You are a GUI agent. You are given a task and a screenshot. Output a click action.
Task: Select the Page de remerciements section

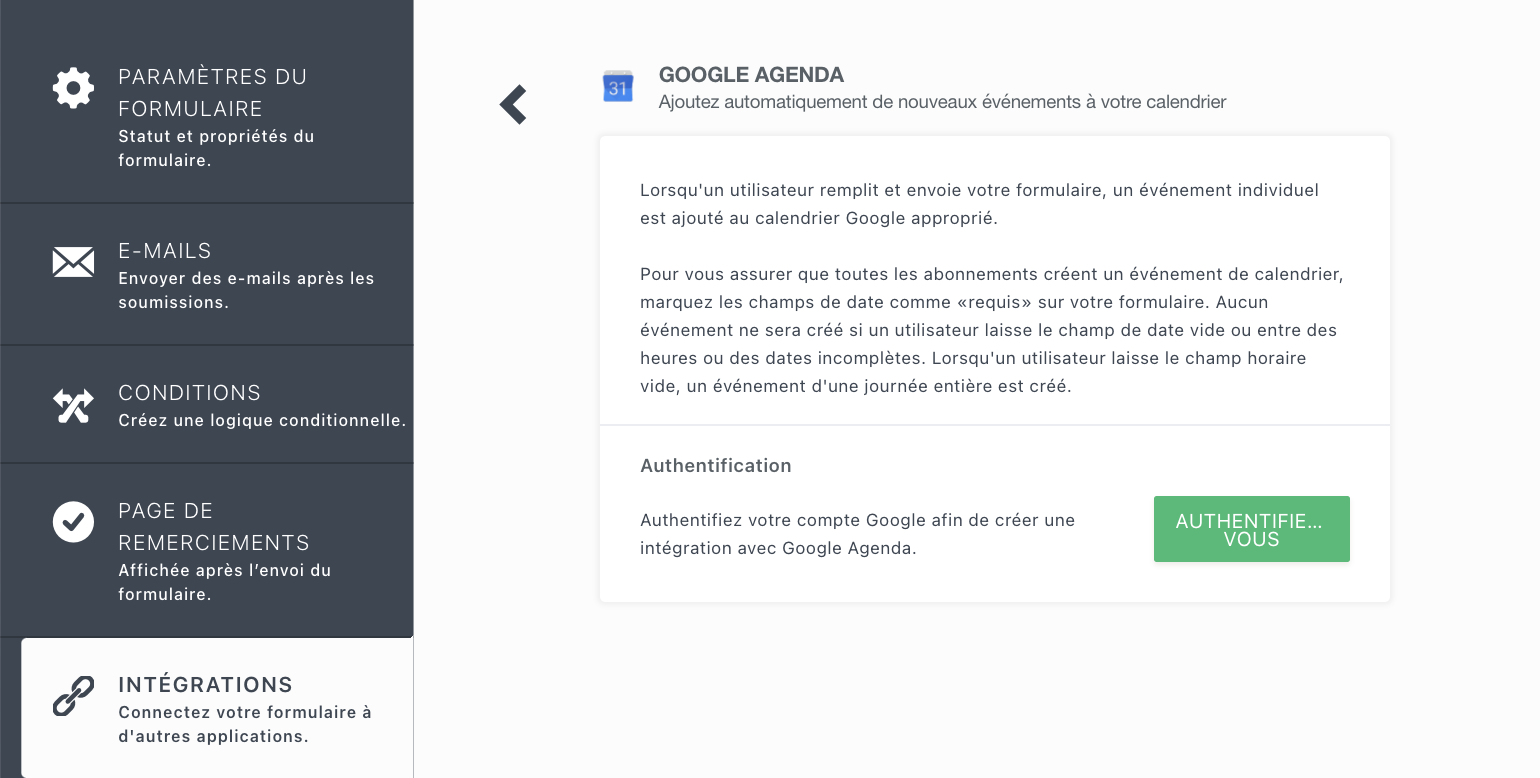coord(214,527)
